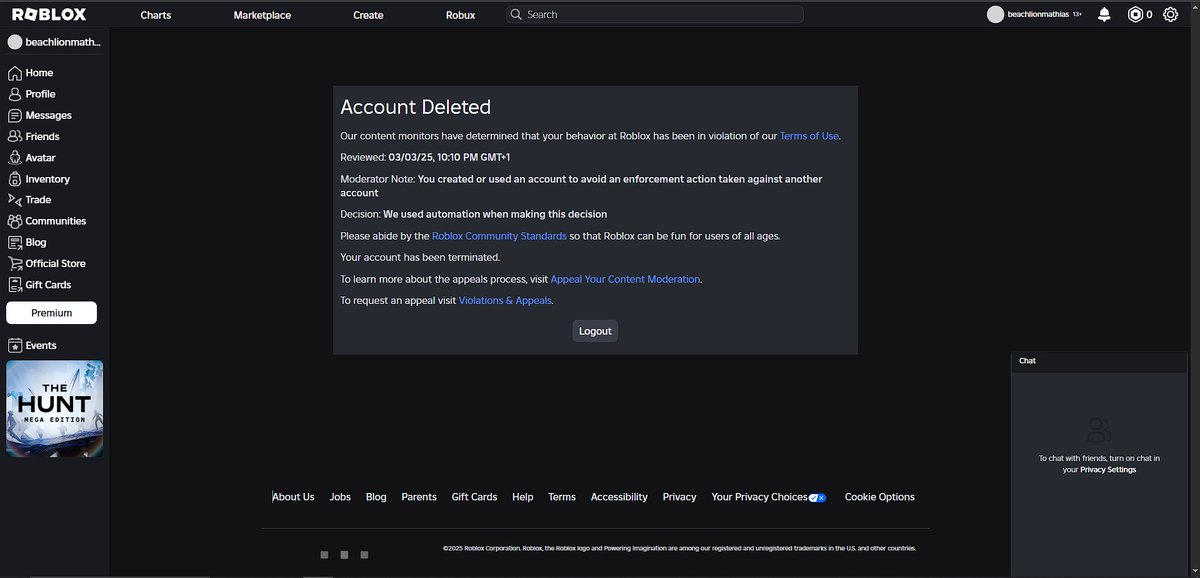This screenshot has height=578, width=1200.
Task: Open the Roblox Community Standards link
Action: pyautogui.click(x=499, y=236)
